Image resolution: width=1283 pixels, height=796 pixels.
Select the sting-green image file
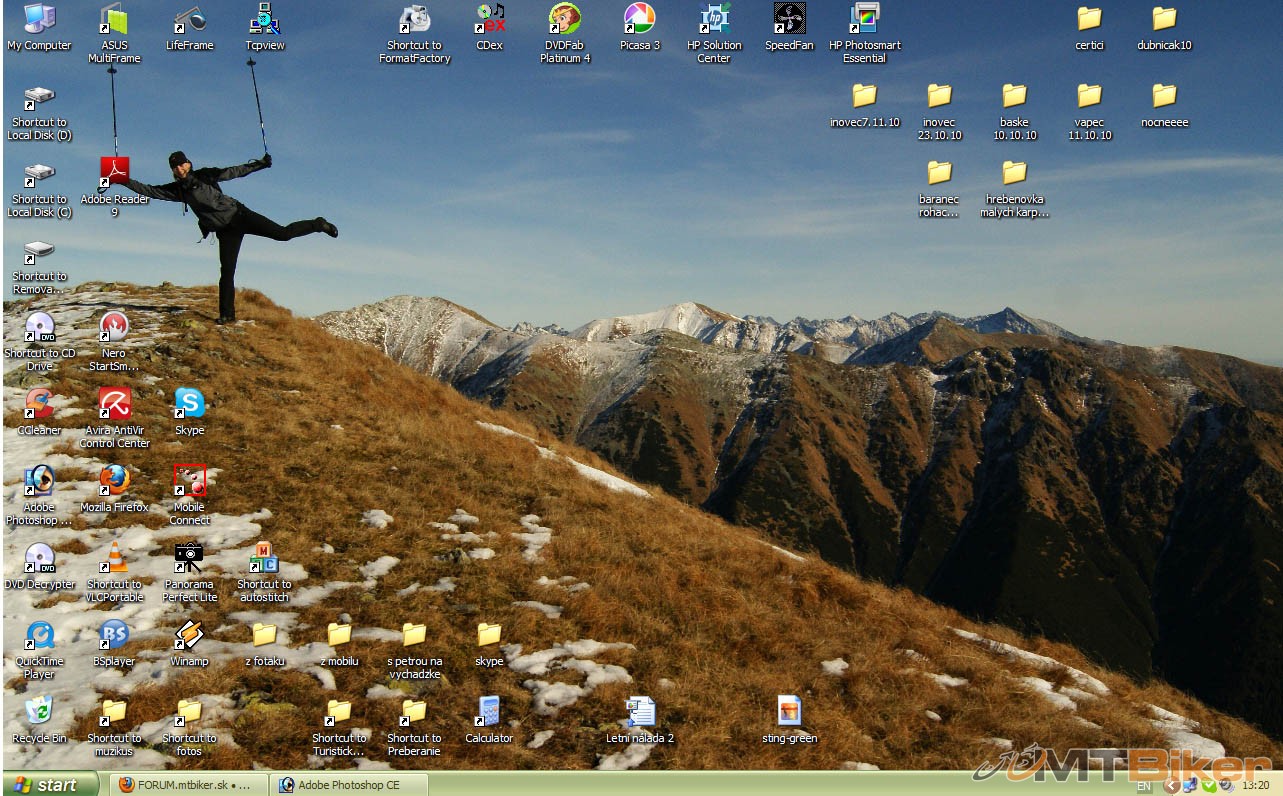[789, 712]
